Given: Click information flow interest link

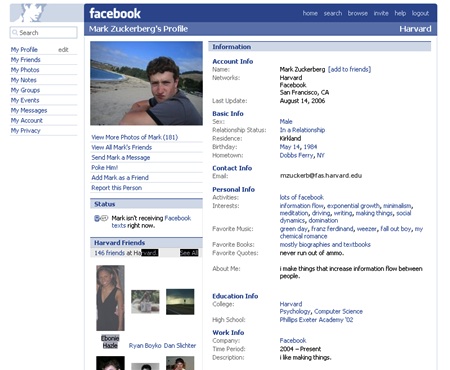Looking at the screenshot, I should pos(302,206).
